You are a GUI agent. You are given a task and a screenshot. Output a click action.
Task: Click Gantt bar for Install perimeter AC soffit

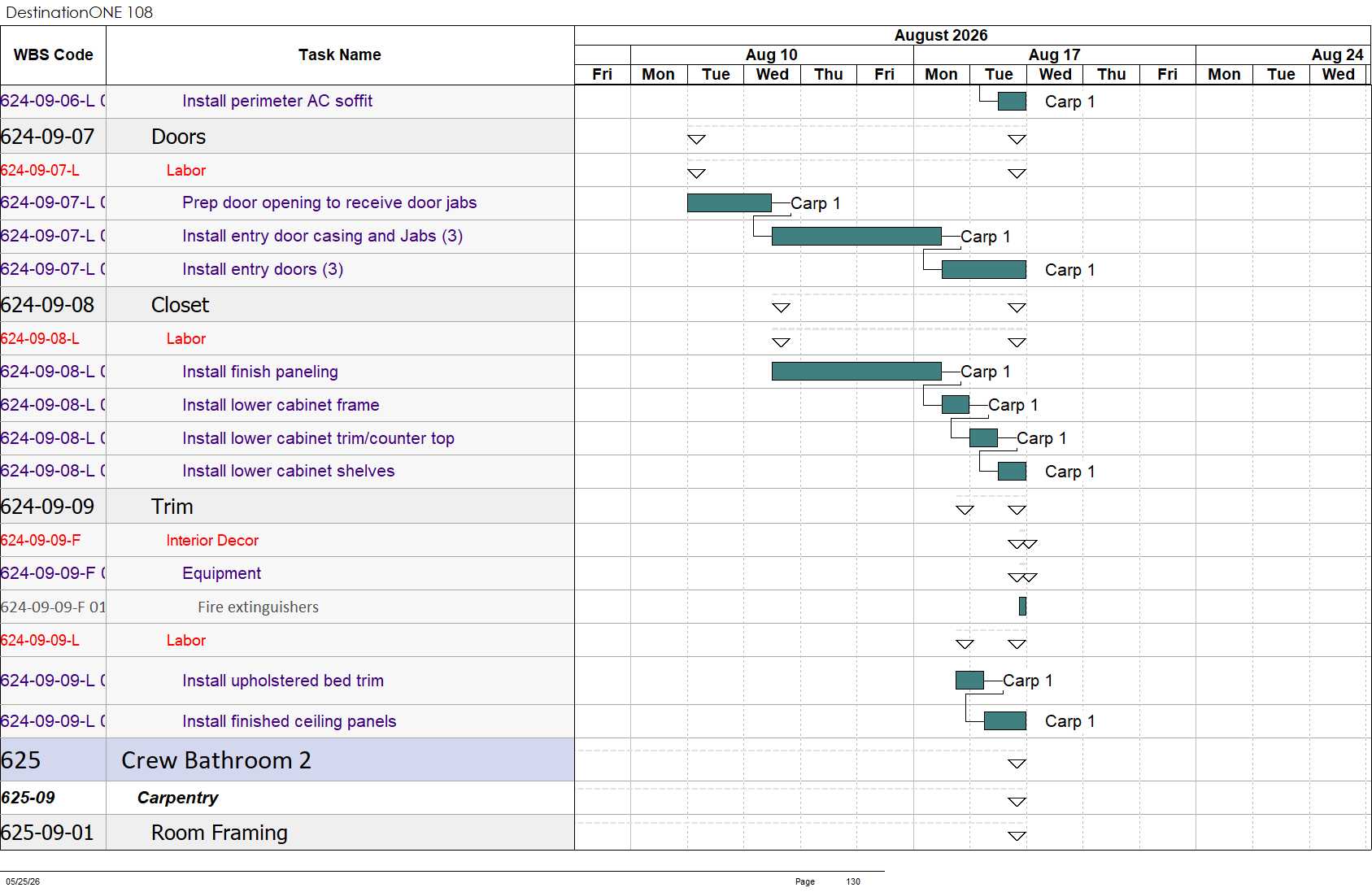click(x=1012, y=101)
